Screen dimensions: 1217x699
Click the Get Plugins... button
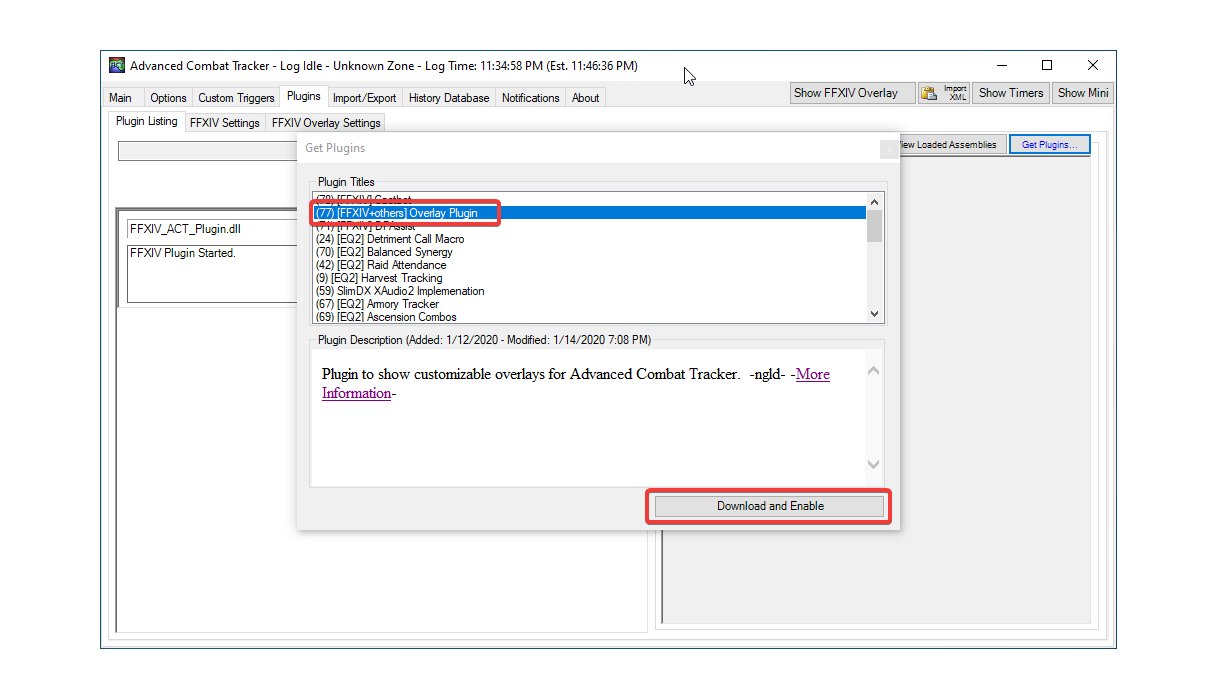(x=1049, y=145)
